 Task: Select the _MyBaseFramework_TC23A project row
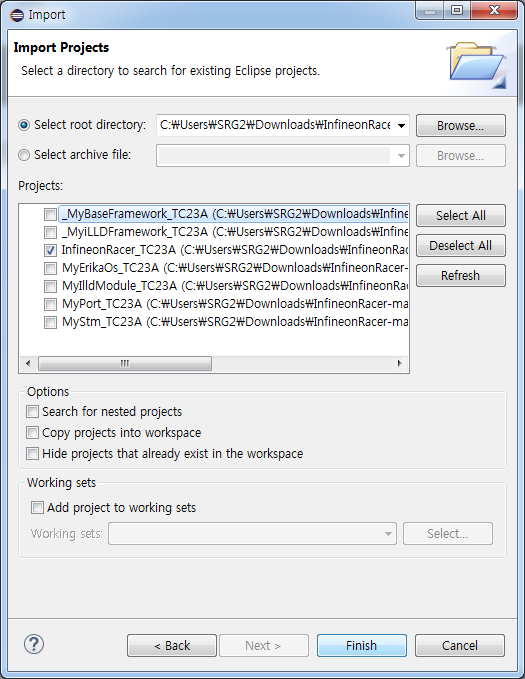[x=233, y=214]
